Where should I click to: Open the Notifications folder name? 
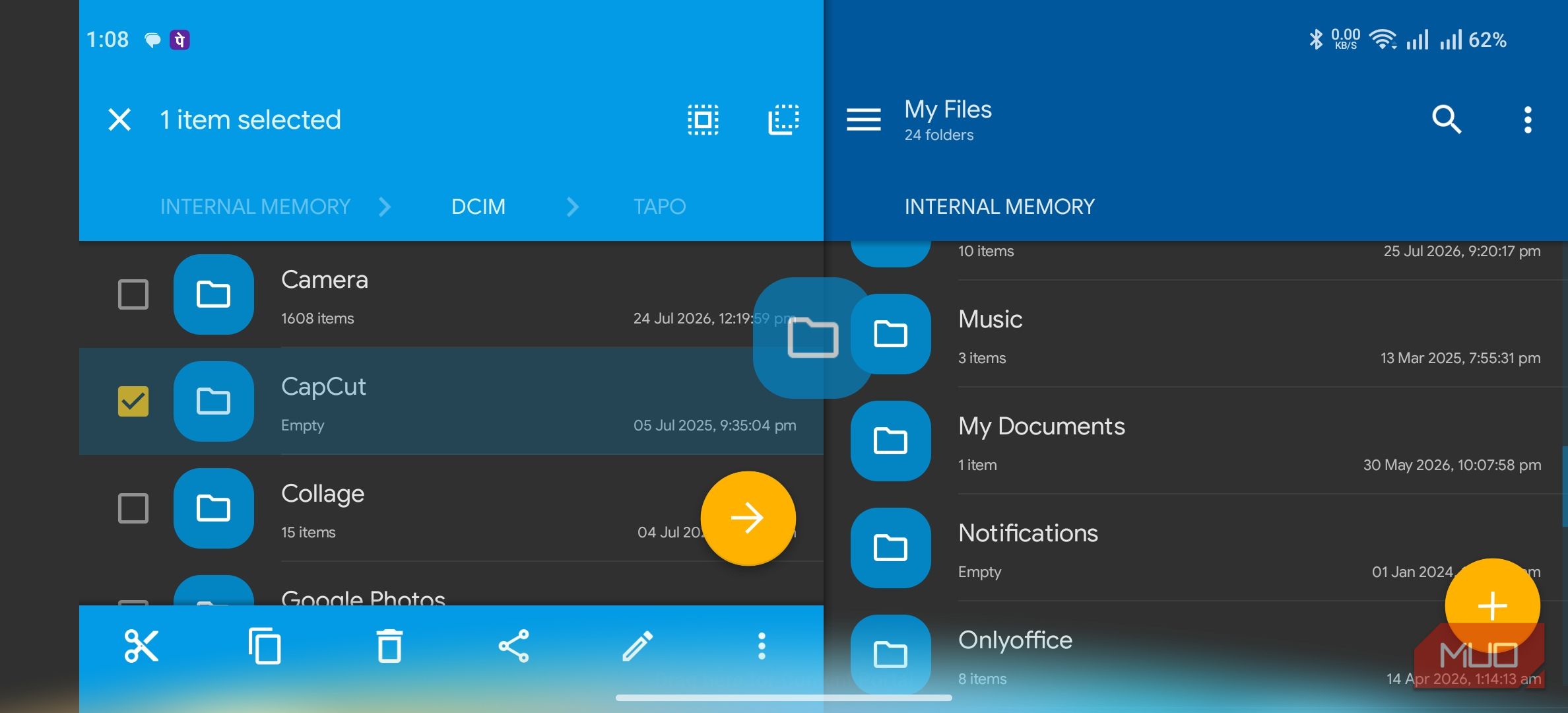click(x=1028, y=533)
